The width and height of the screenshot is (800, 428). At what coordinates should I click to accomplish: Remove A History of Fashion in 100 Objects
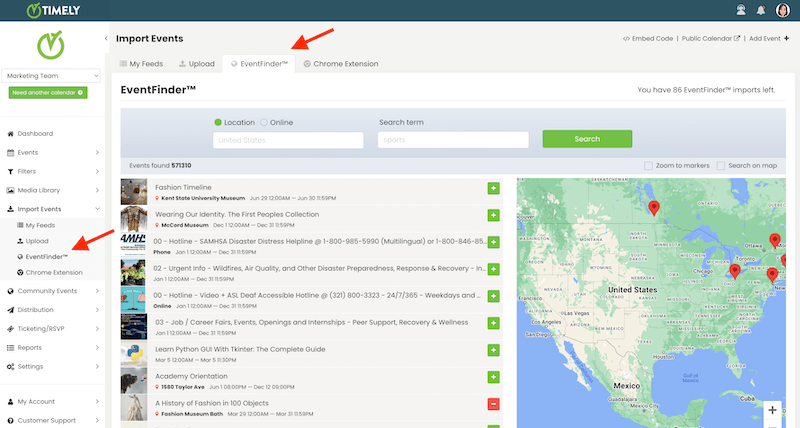493,405
